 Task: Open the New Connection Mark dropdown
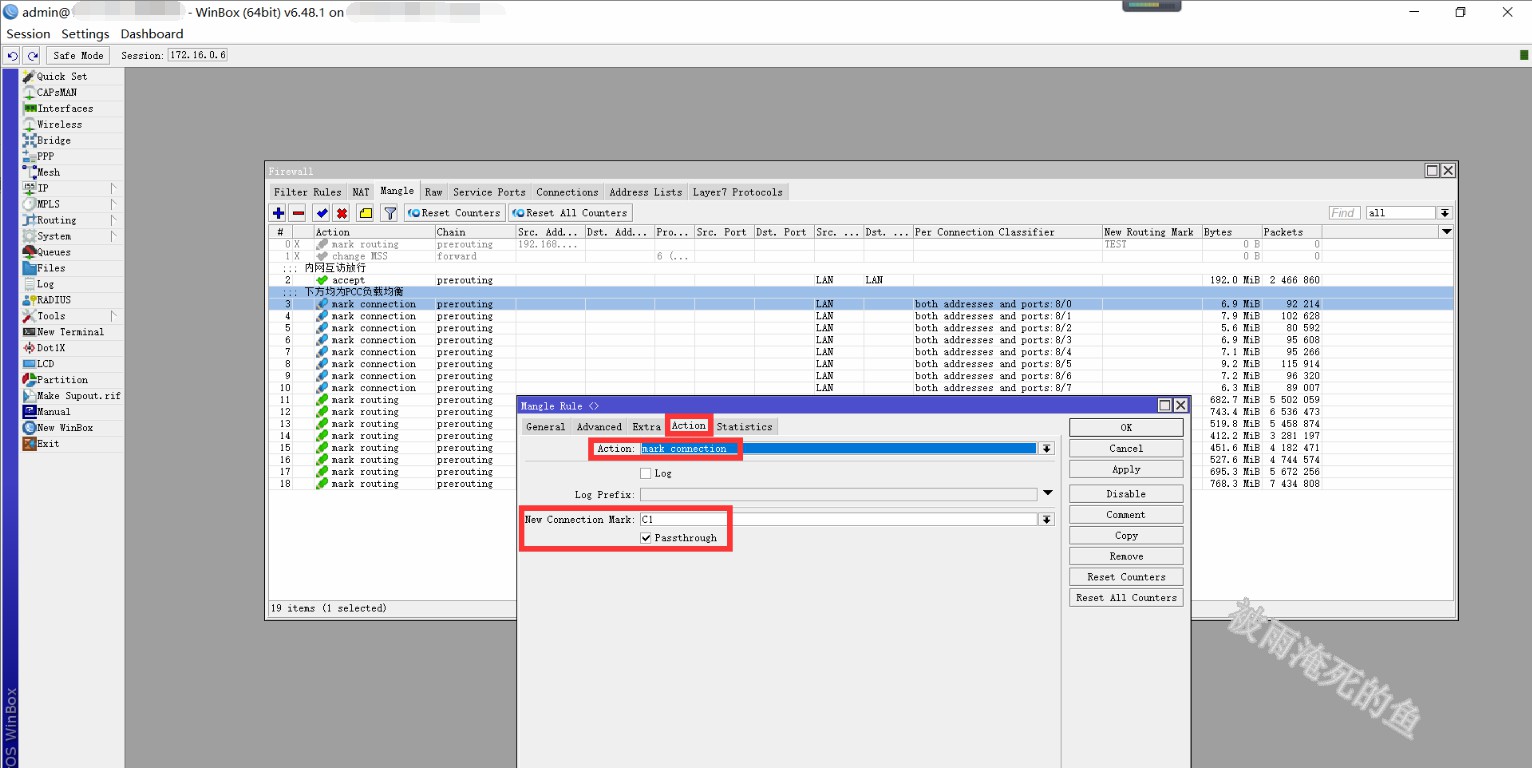(1046, 520)
